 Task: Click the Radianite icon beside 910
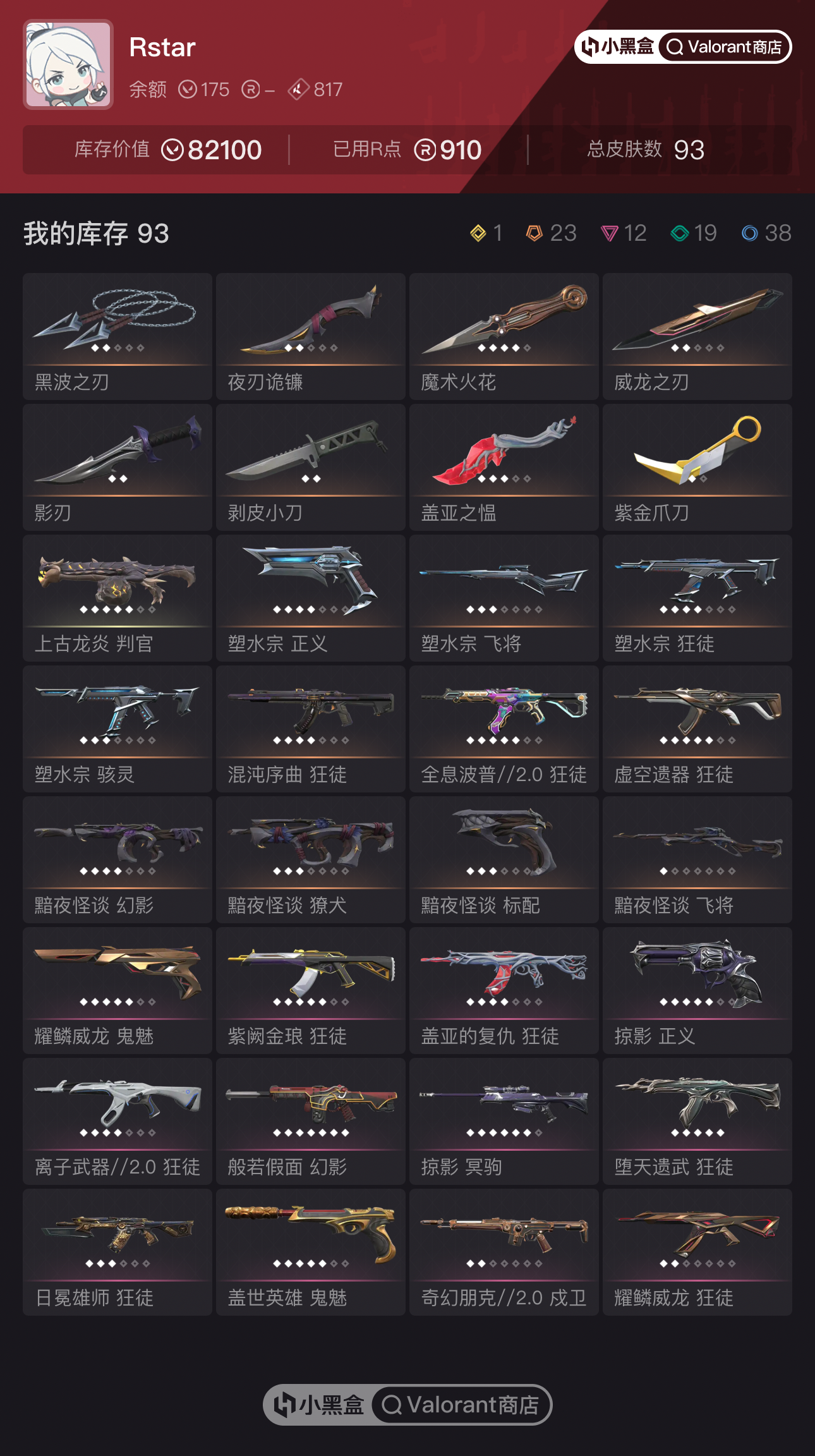click(425, 150)
